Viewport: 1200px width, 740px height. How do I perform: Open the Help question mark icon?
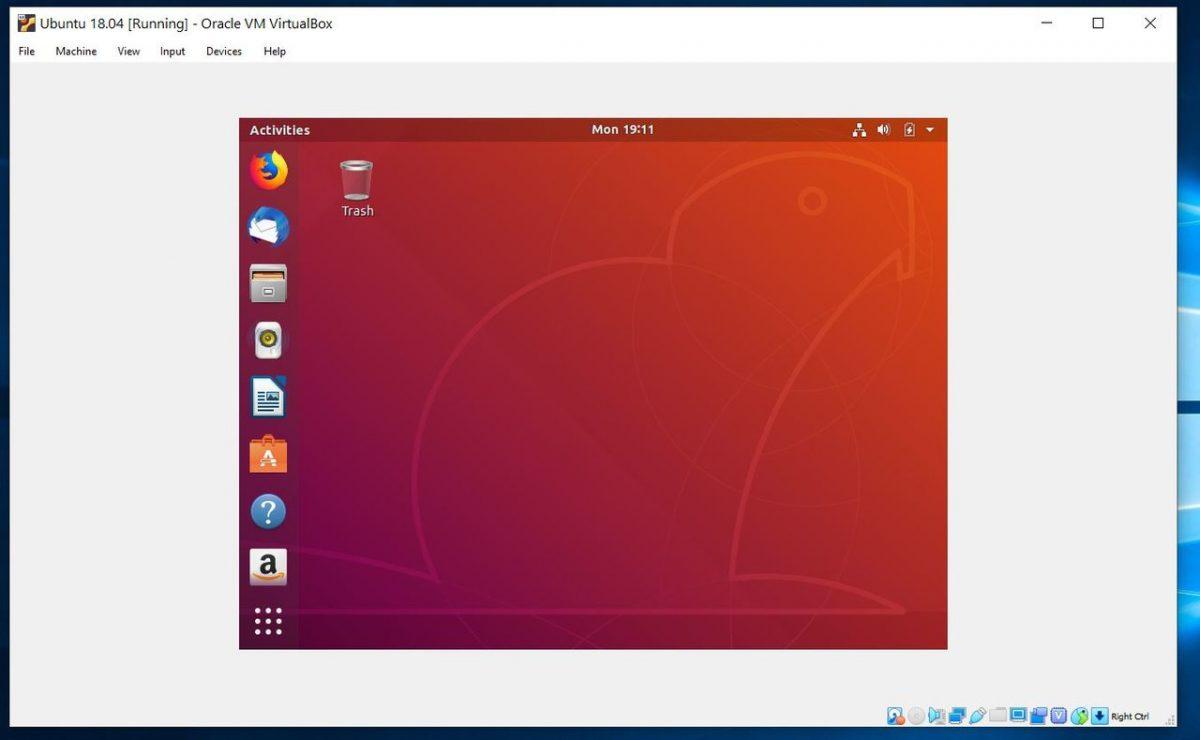click(x=268, y=512)
